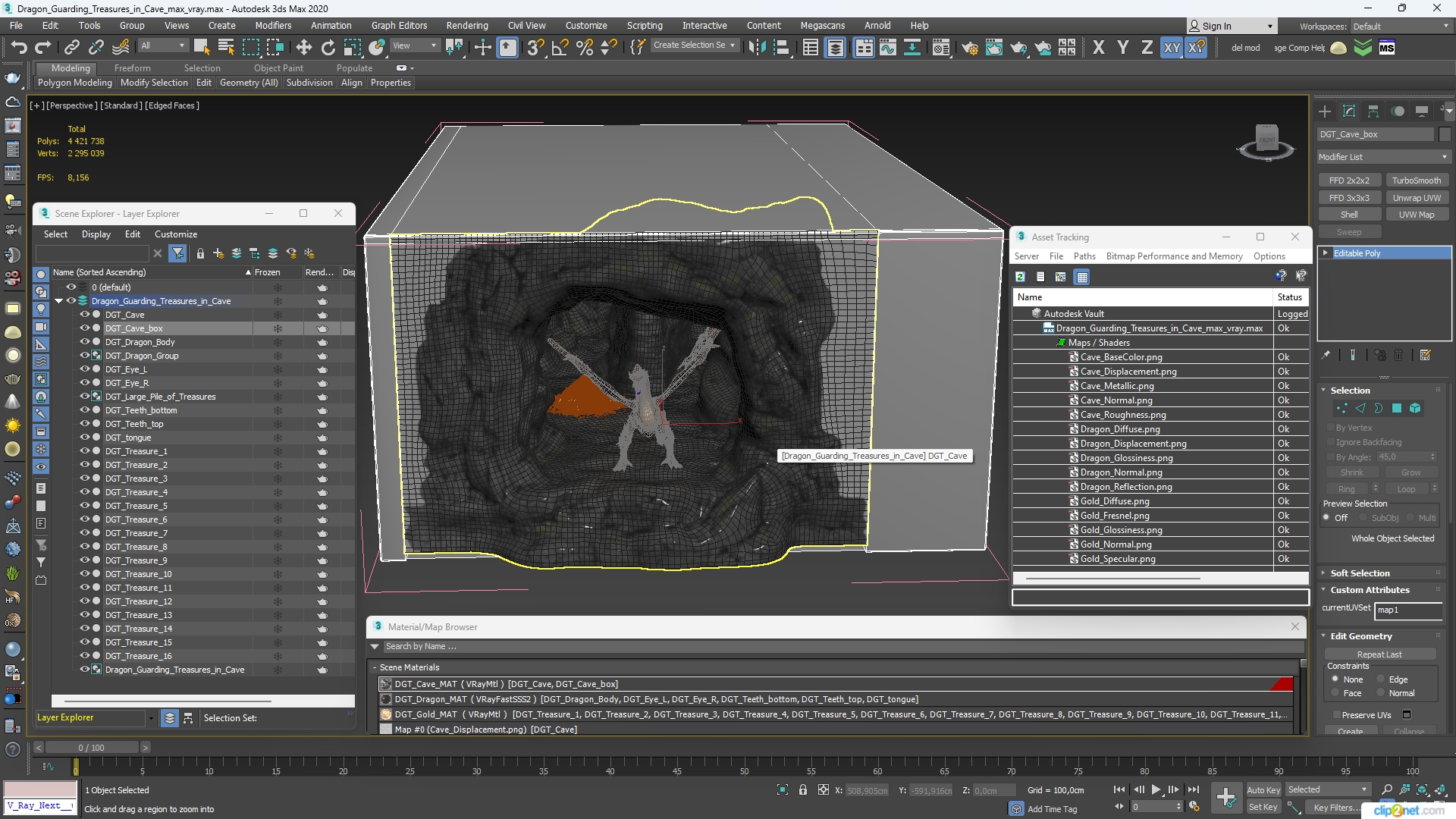
Task: Play the animation
Action: point(1156,789)
